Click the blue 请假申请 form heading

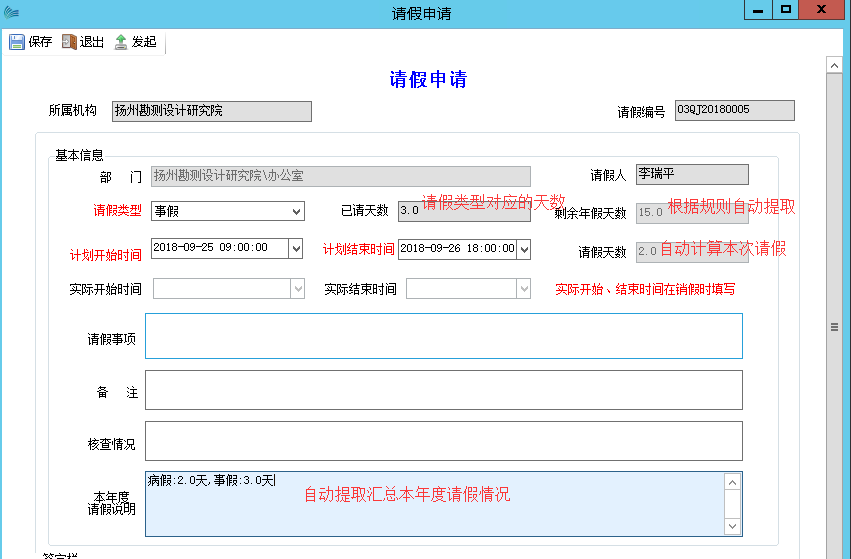pyautogui.click(x=428, y=79)
